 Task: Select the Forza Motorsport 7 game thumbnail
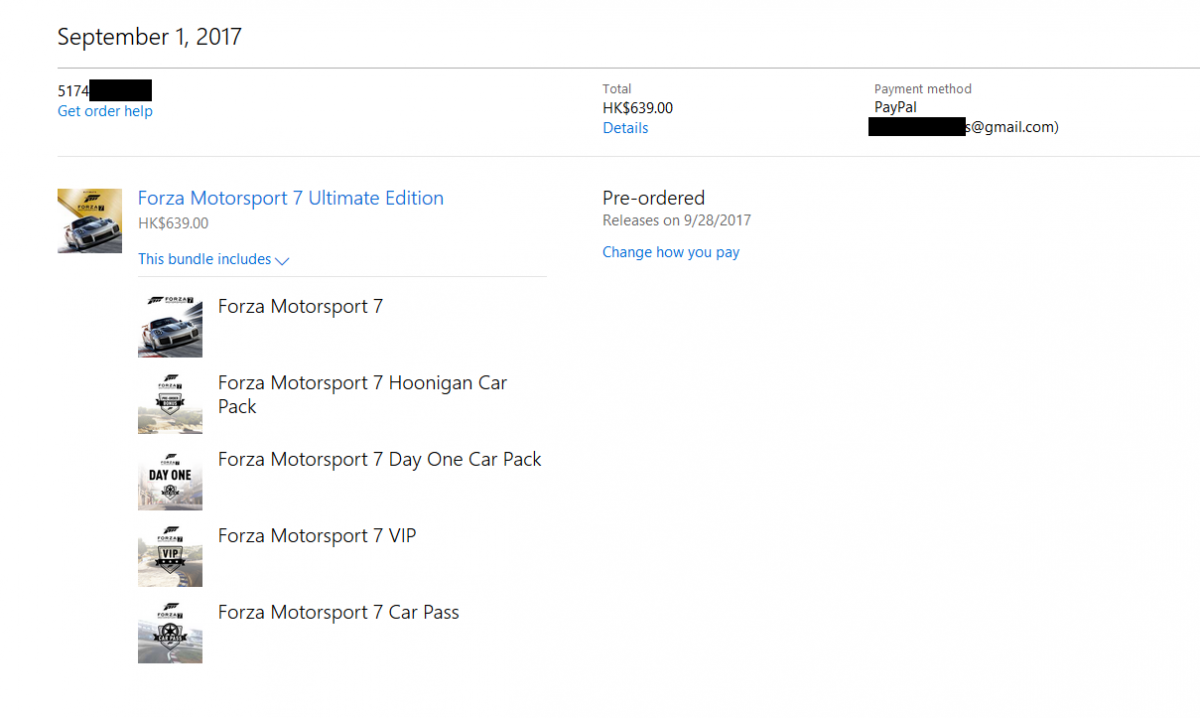[x=170, y=326]
